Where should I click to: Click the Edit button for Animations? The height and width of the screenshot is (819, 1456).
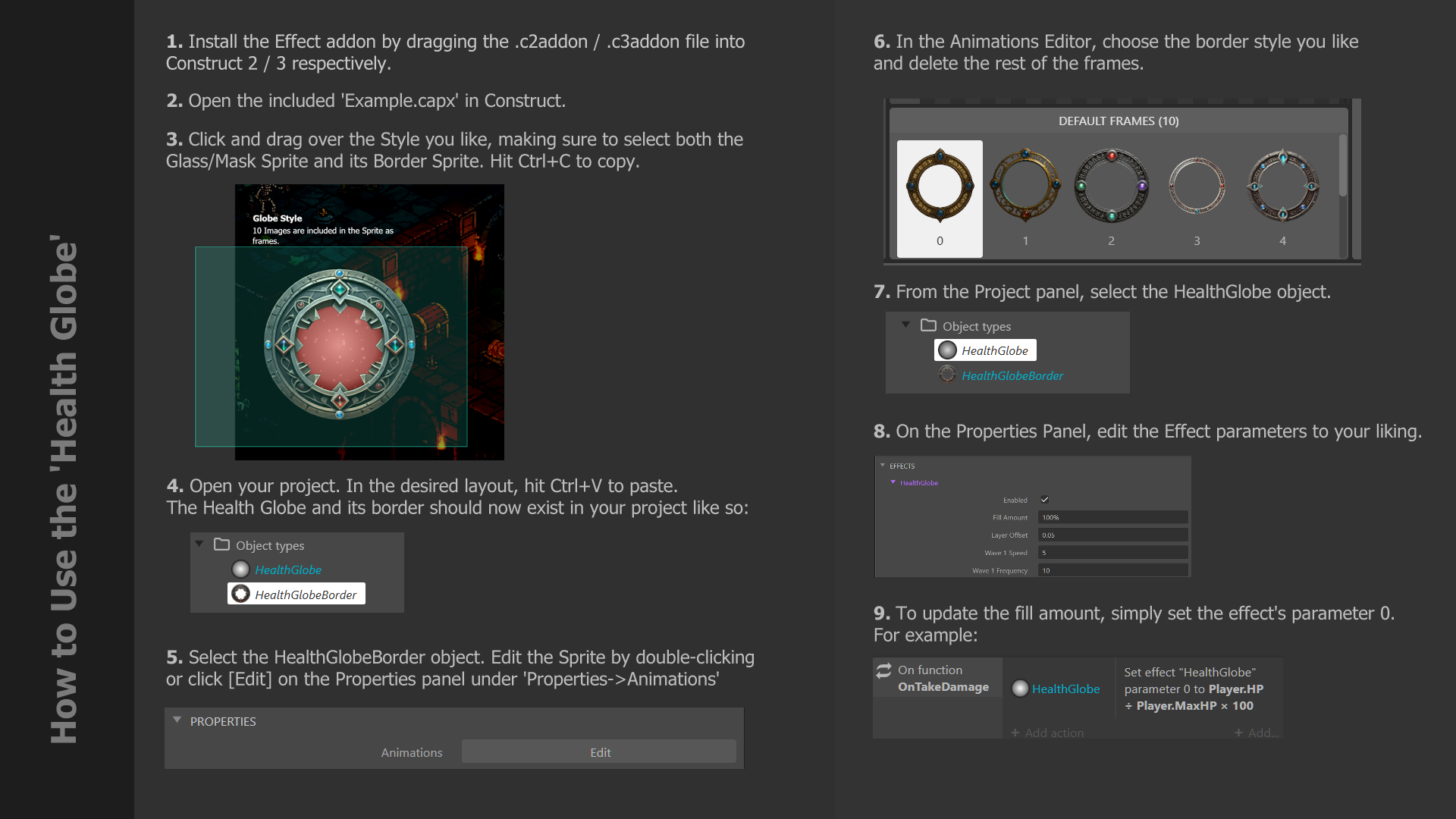point(599,752)
